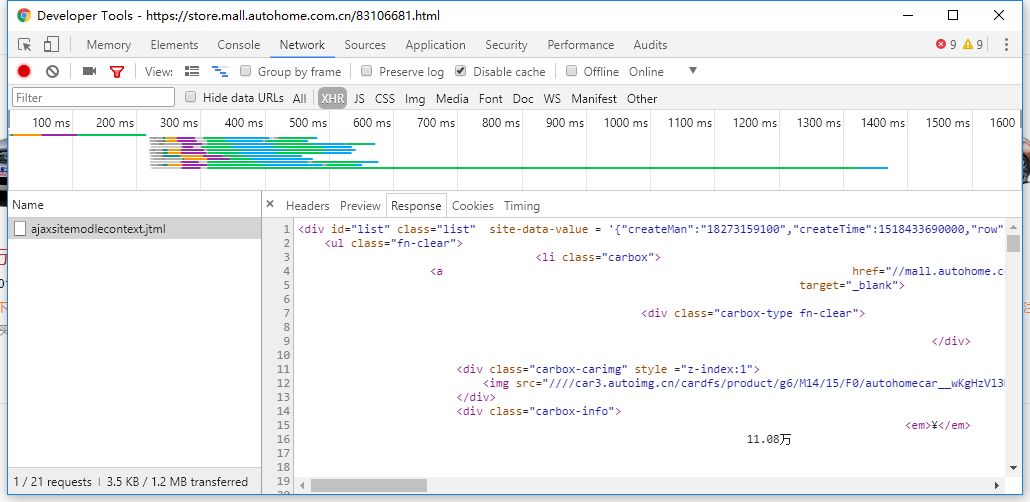Switch to the Console tab
The width and height of the screenshot is (1030, 502).
[238, 45]
